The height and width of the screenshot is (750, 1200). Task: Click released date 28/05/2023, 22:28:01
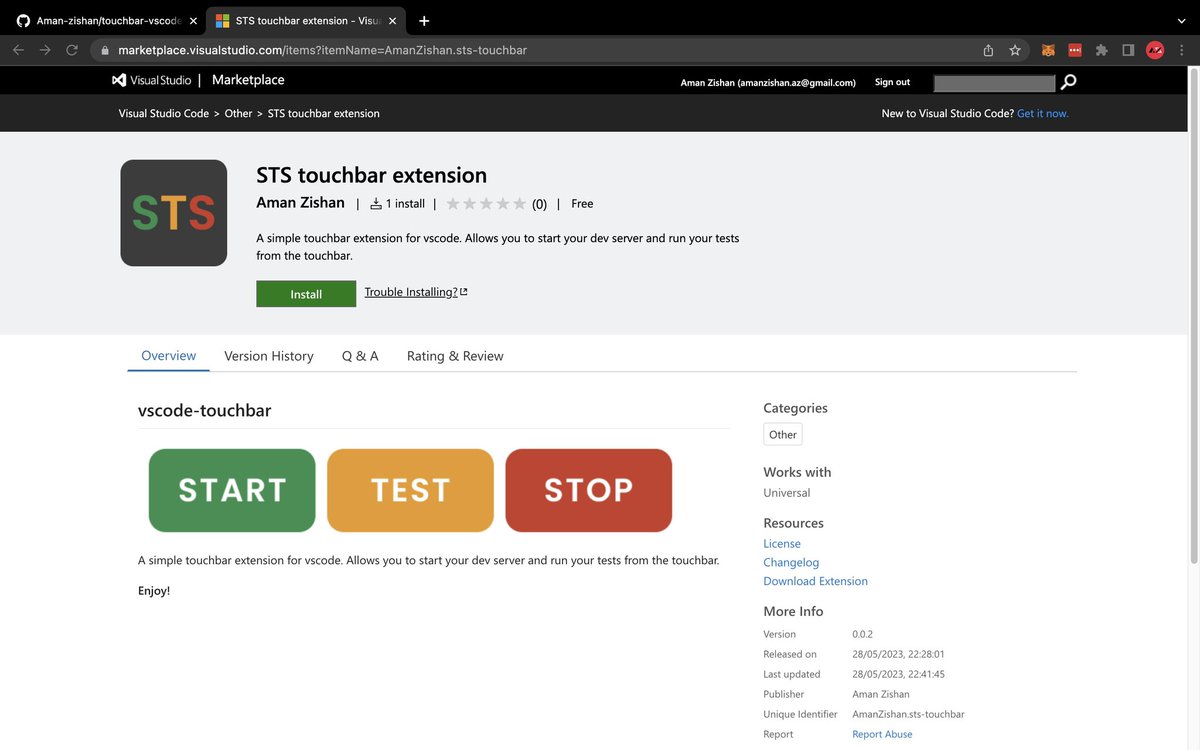click(x=898, y=654)
